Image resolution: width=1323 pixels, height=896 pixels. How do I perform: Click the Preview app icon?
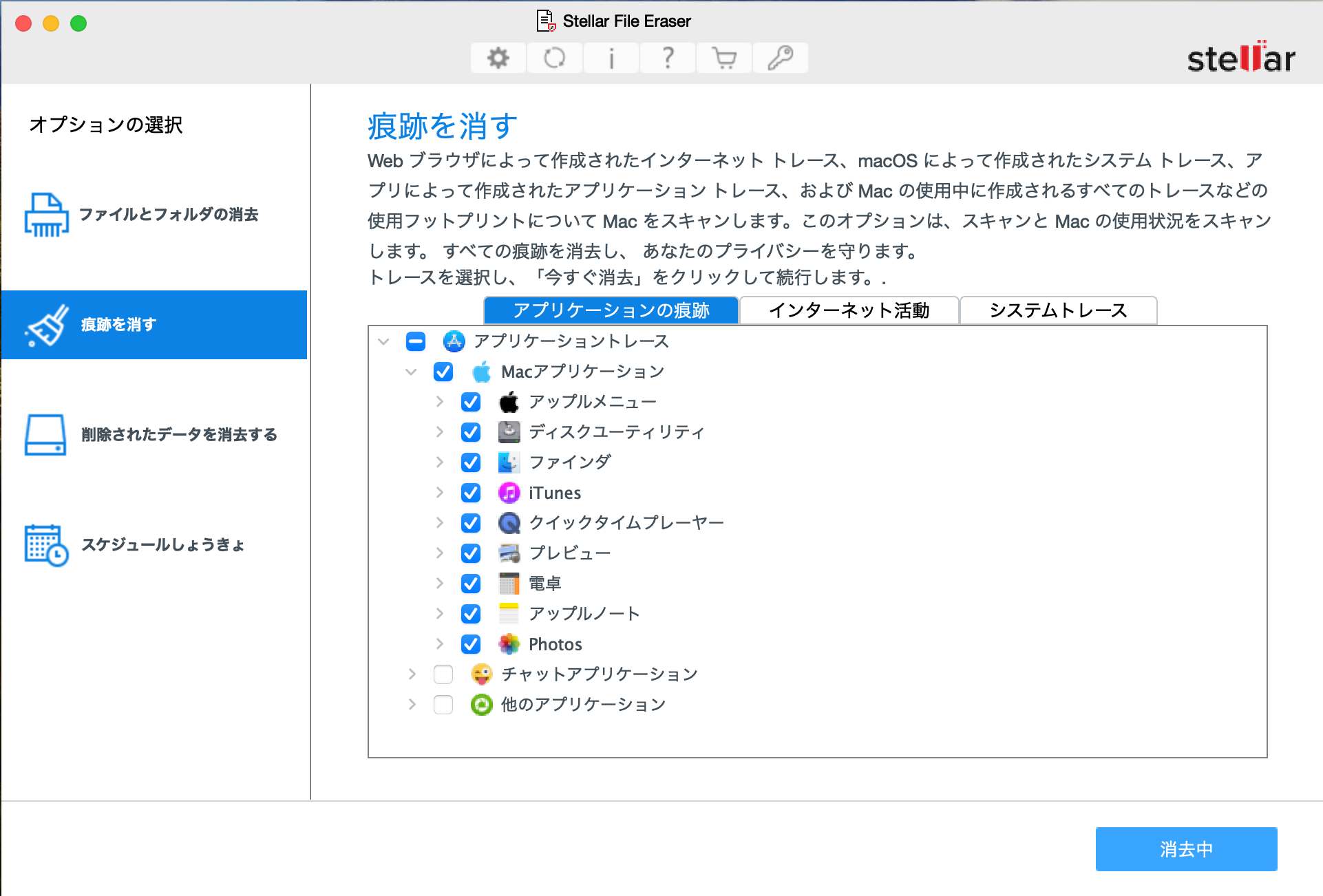pos(509,553)
